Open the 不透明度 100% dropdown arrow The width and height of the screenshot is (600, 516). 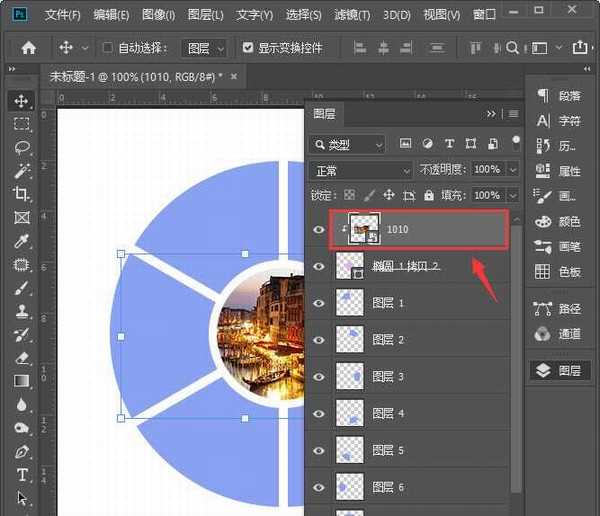[512, 170]
